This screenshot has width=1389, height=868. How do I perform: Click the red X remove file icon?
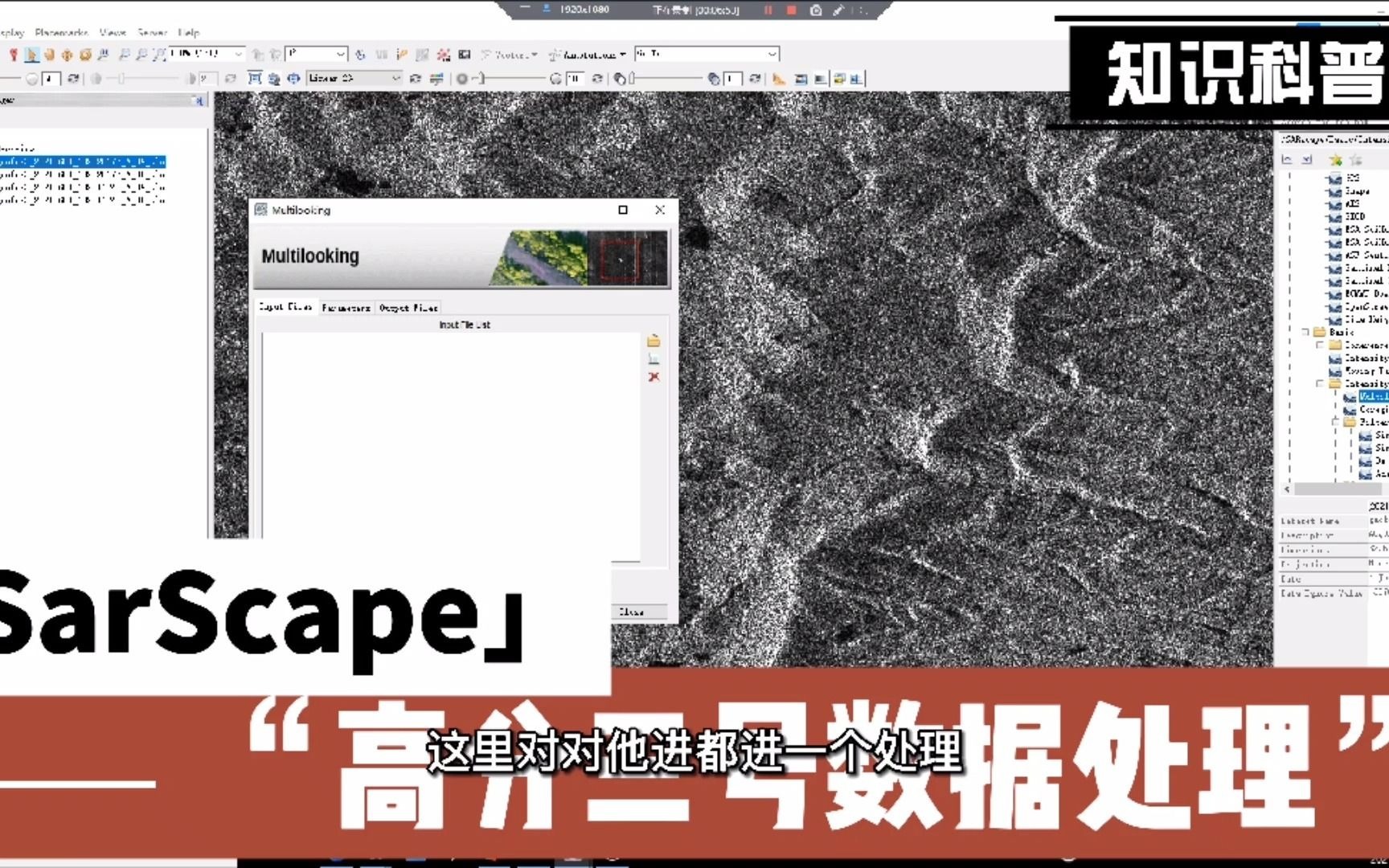654,377
